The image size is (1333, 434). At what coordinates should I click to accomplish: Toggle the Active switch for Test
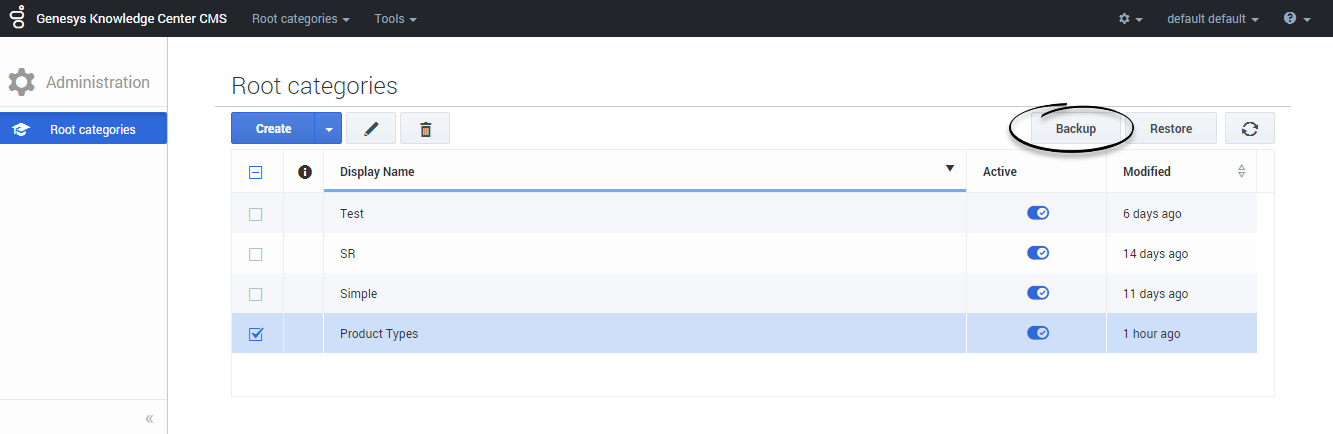click(x=1037, y=213)
